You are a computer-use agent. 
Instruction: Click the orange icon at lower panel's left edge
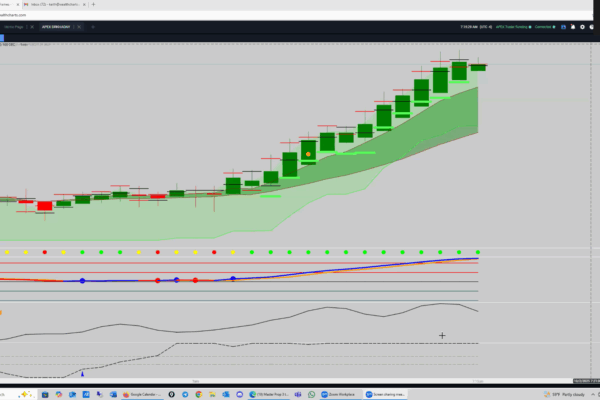[x=2, y=313]
